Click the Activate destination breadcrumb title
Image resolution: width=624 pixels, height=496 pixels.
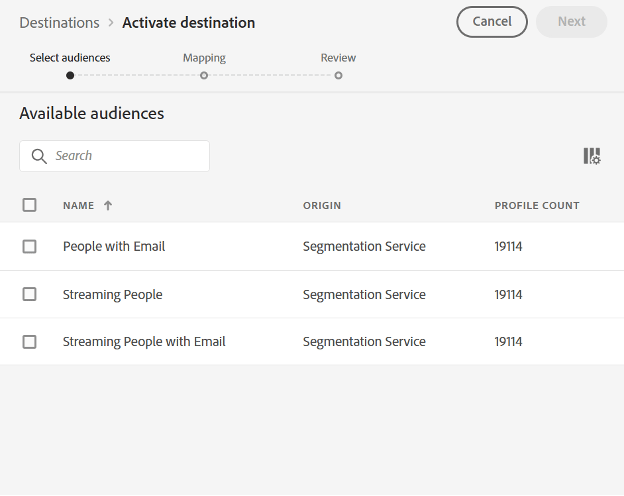point(188,22)
